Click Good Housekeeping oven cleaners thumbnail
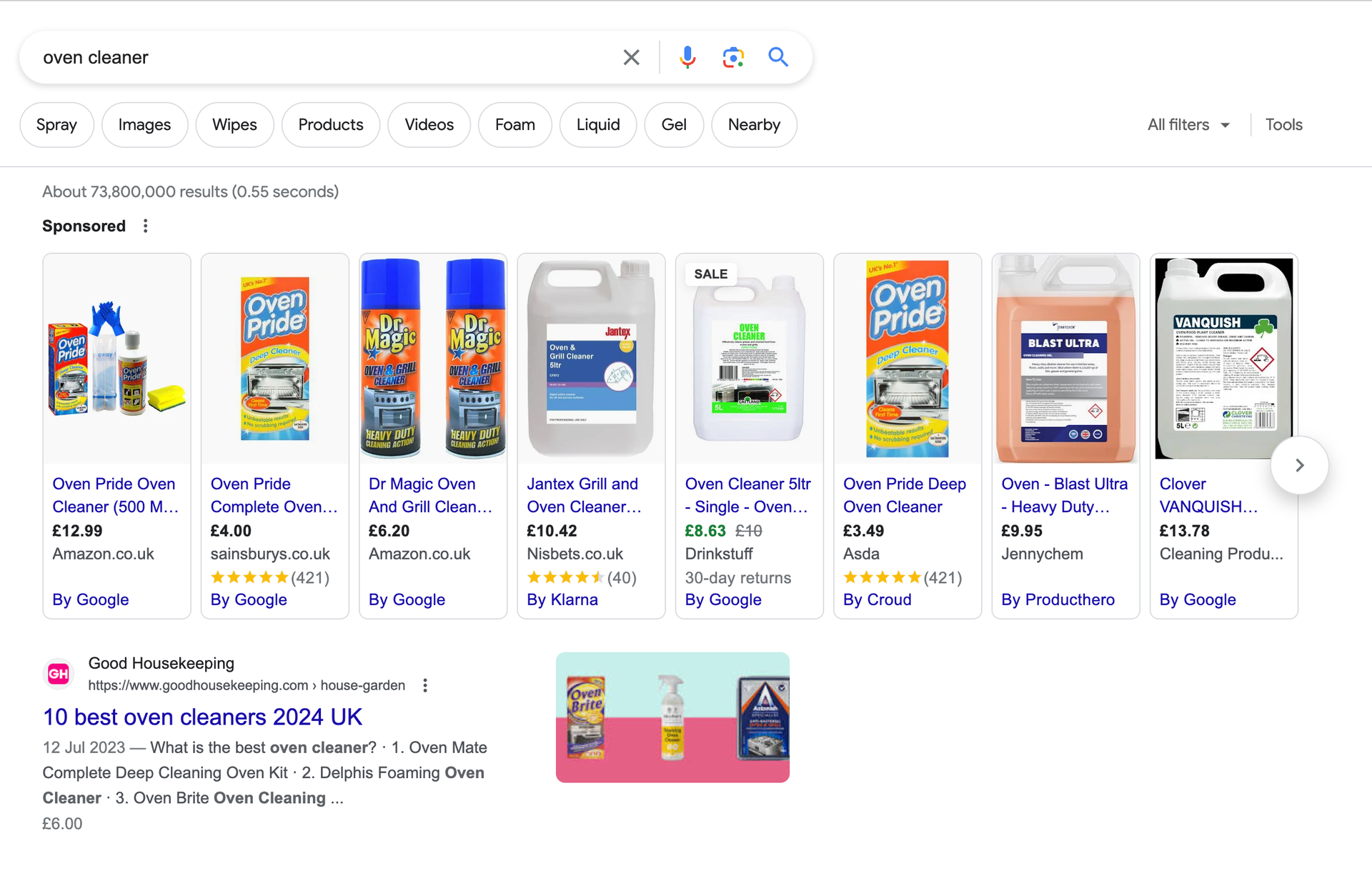1372x871 pixels. click(672, 717)
